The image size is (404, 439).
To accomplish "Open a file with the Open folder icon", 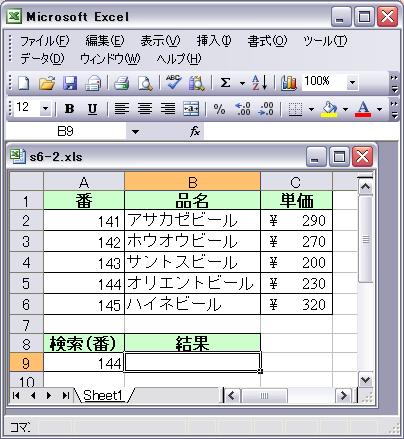I will click(x=47, y=83).
